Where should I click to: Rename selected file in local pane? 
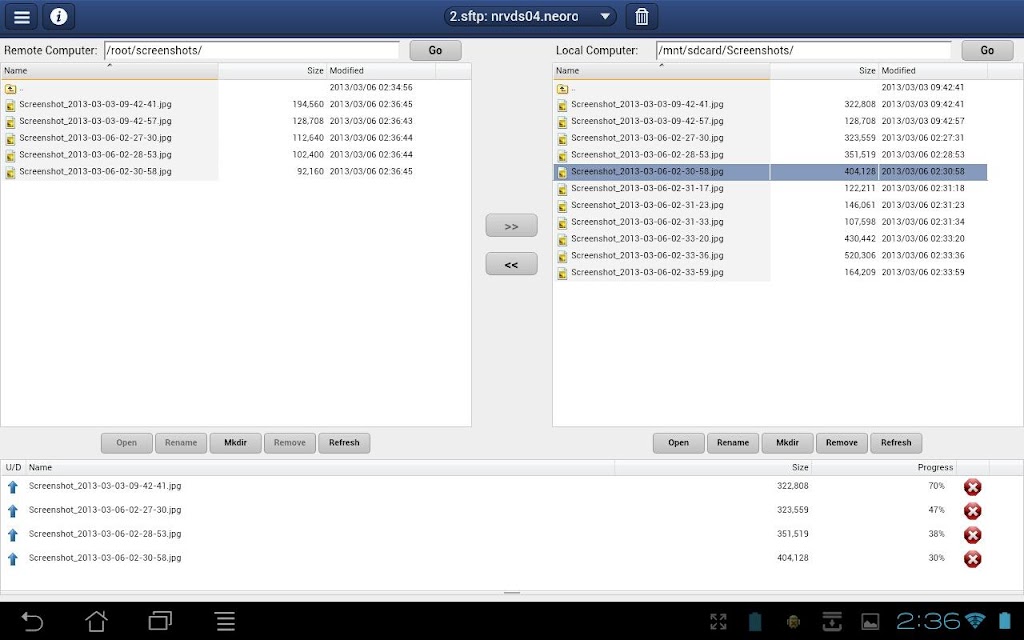coord(733,443)
